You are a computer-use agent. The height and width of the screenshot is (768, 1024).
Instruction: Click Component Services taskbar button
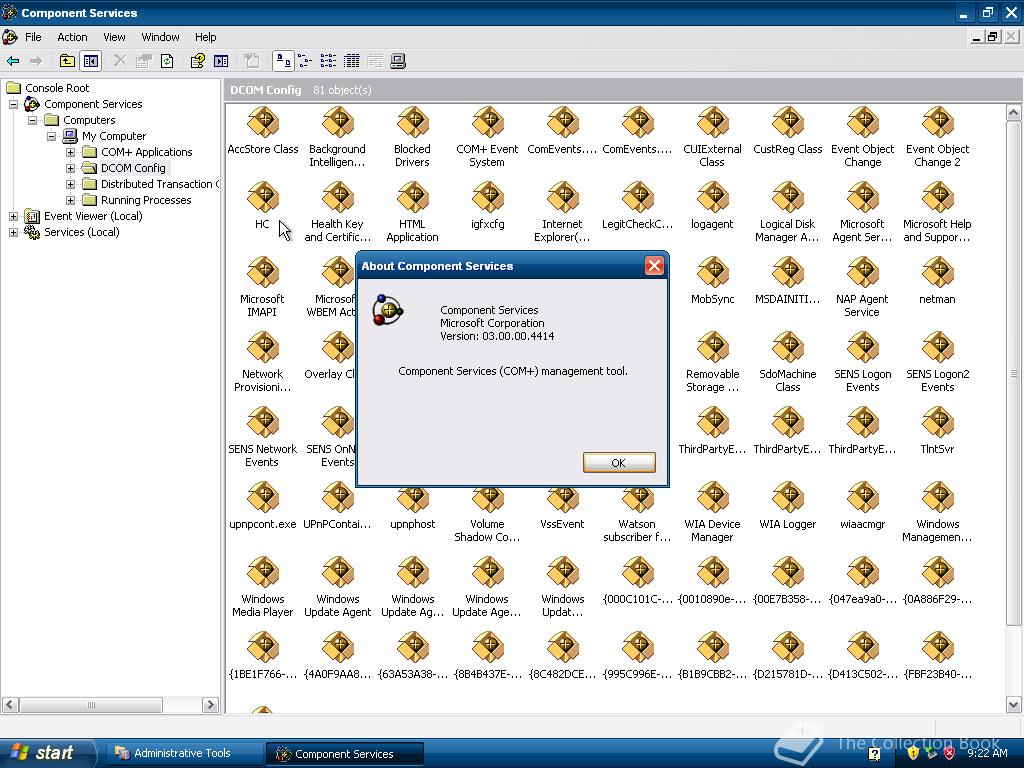coord(344,754)
